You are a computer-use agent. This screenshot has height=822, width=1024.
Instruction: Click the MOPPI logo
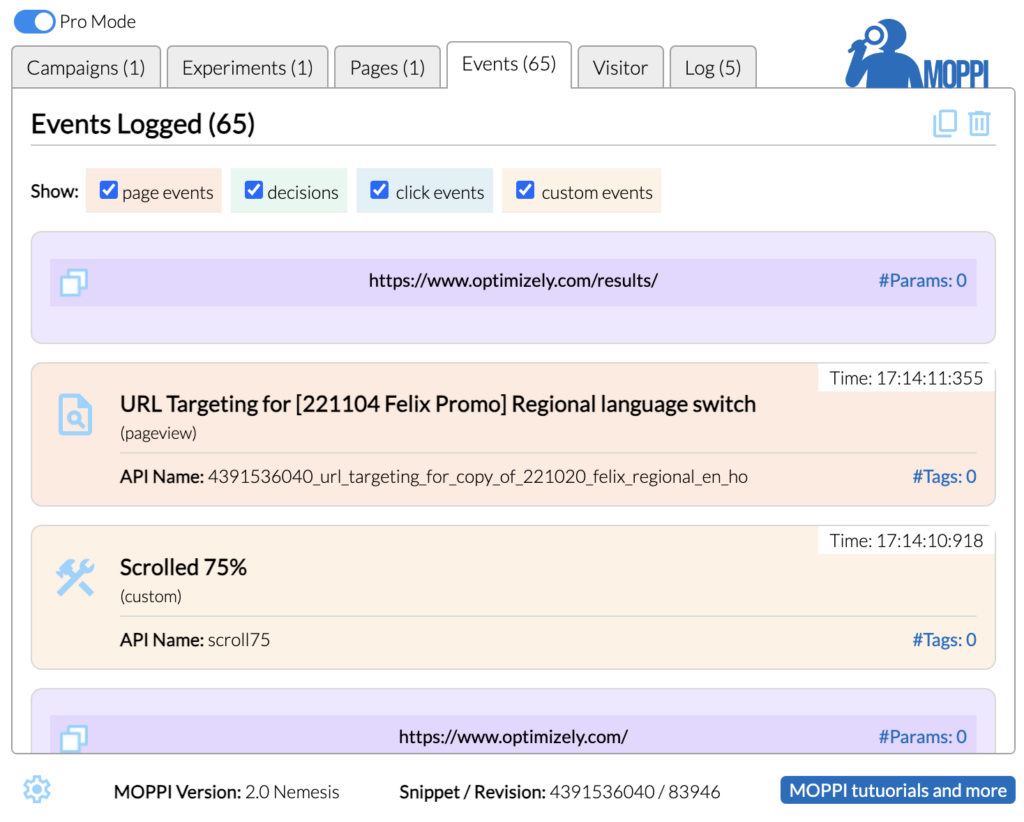click(x=918, y=54)
